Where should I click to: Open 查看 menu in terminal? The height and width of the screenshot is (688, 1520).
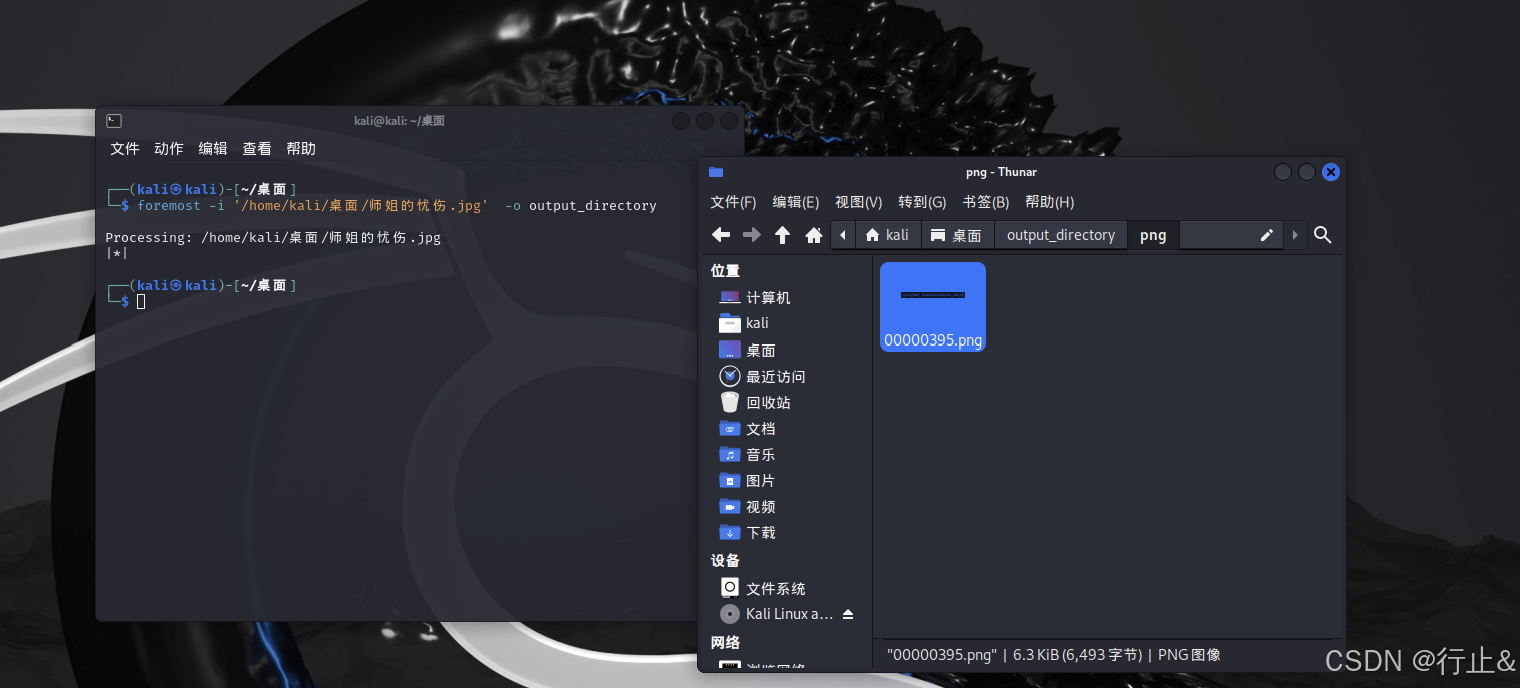coord(257,148)
